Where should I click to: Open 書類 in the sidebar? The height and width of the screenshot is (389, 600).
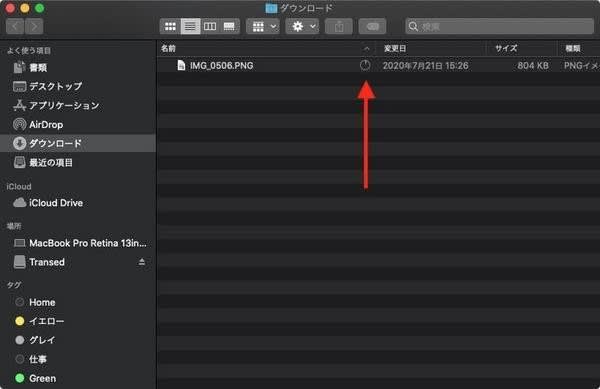[x=78, y=68]
